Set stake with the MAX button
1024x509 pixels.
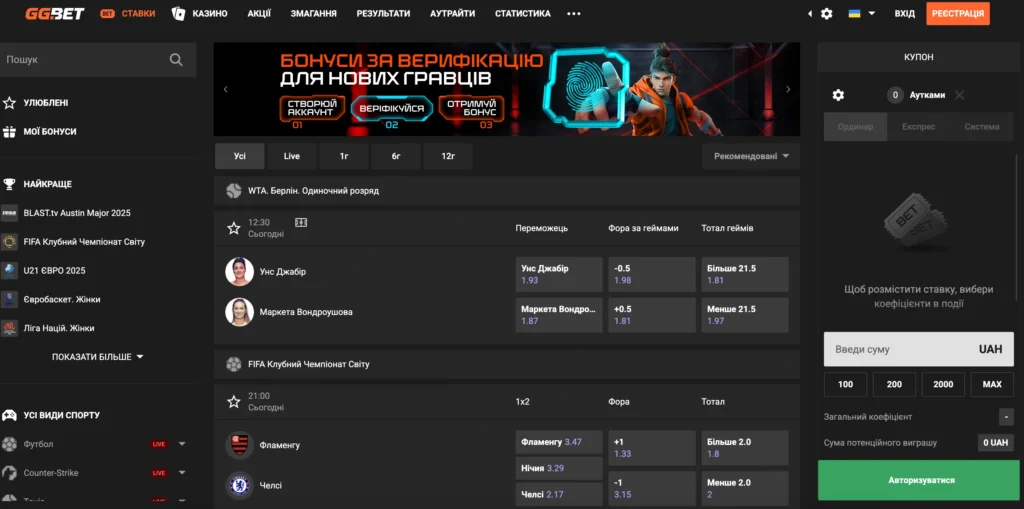[992, 384]
